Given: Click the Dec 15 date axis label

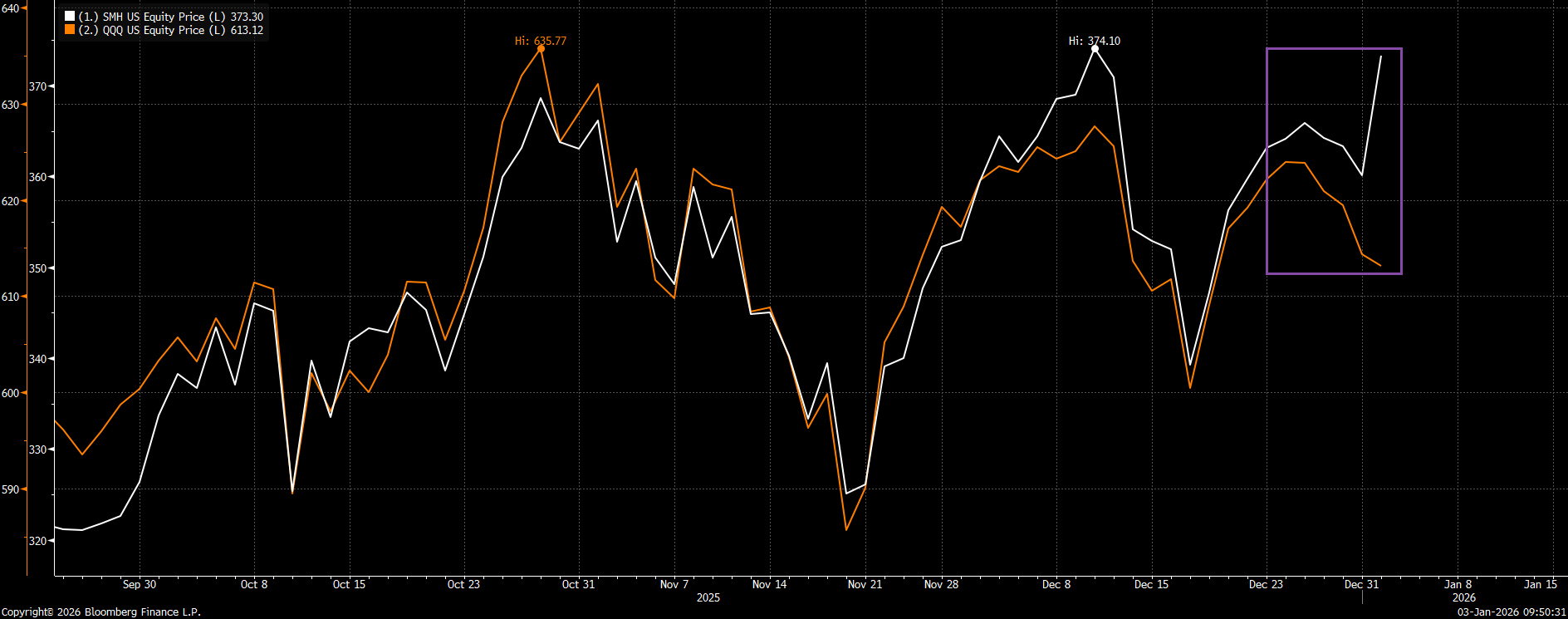Looking at the screenshot, I should [1151, 584].
